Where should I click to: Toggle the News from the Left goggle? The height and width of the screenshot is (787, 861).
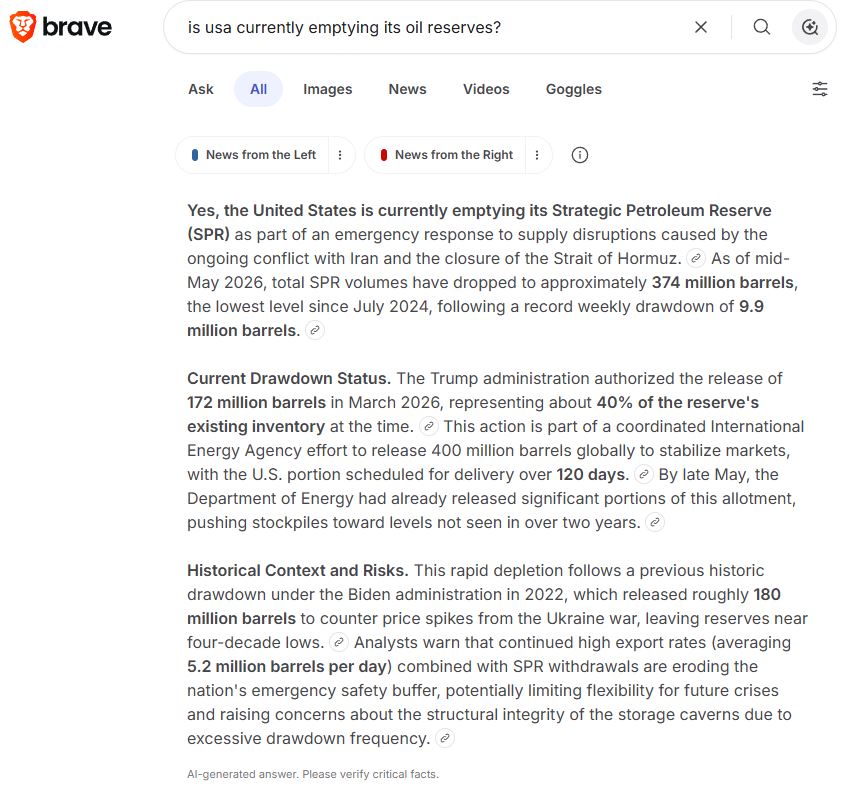click(x=253, y=155)
